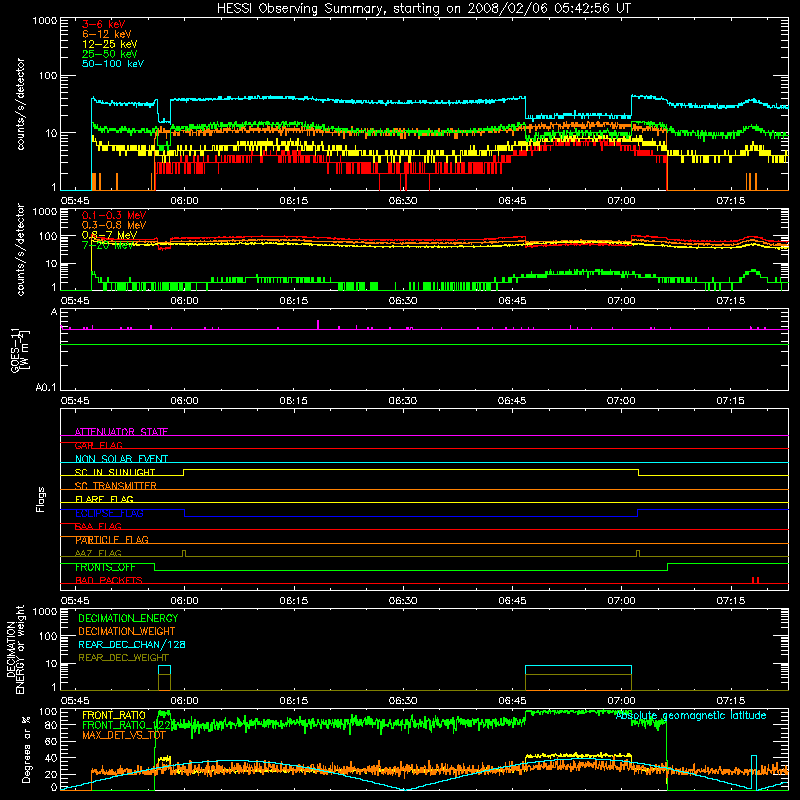Select the 3-6 keV legend label
This screenshot has width=800, height=800.
click(x=104, y=24)
